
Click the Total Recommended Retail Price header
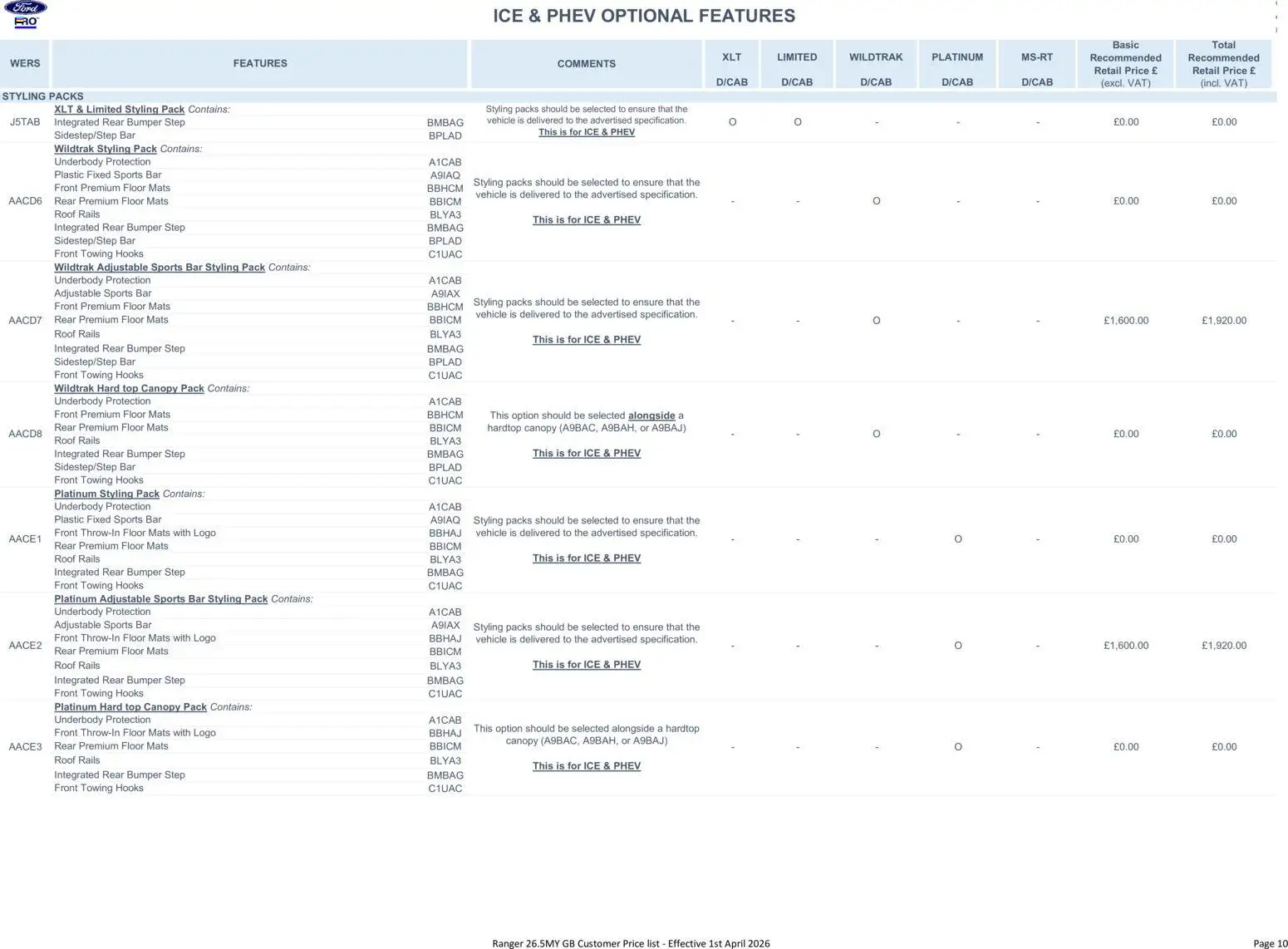coord(1224,64)
